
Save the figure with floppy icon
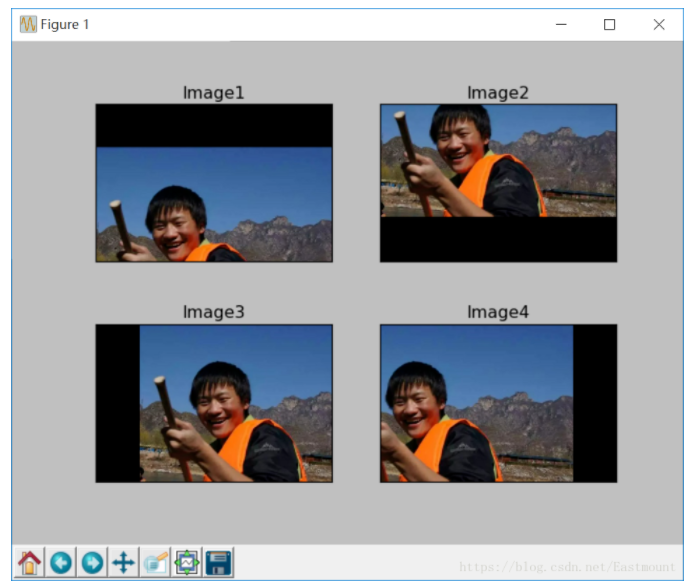[x=218, y=562]
